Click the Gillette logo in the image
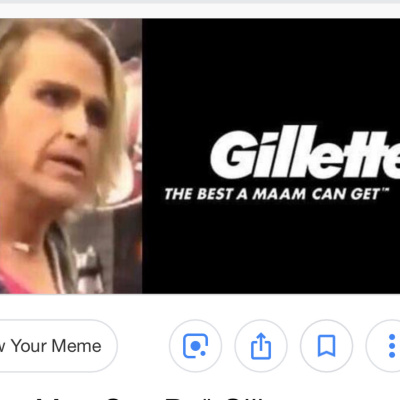This screenshot has height=400, width=400. 305,153
